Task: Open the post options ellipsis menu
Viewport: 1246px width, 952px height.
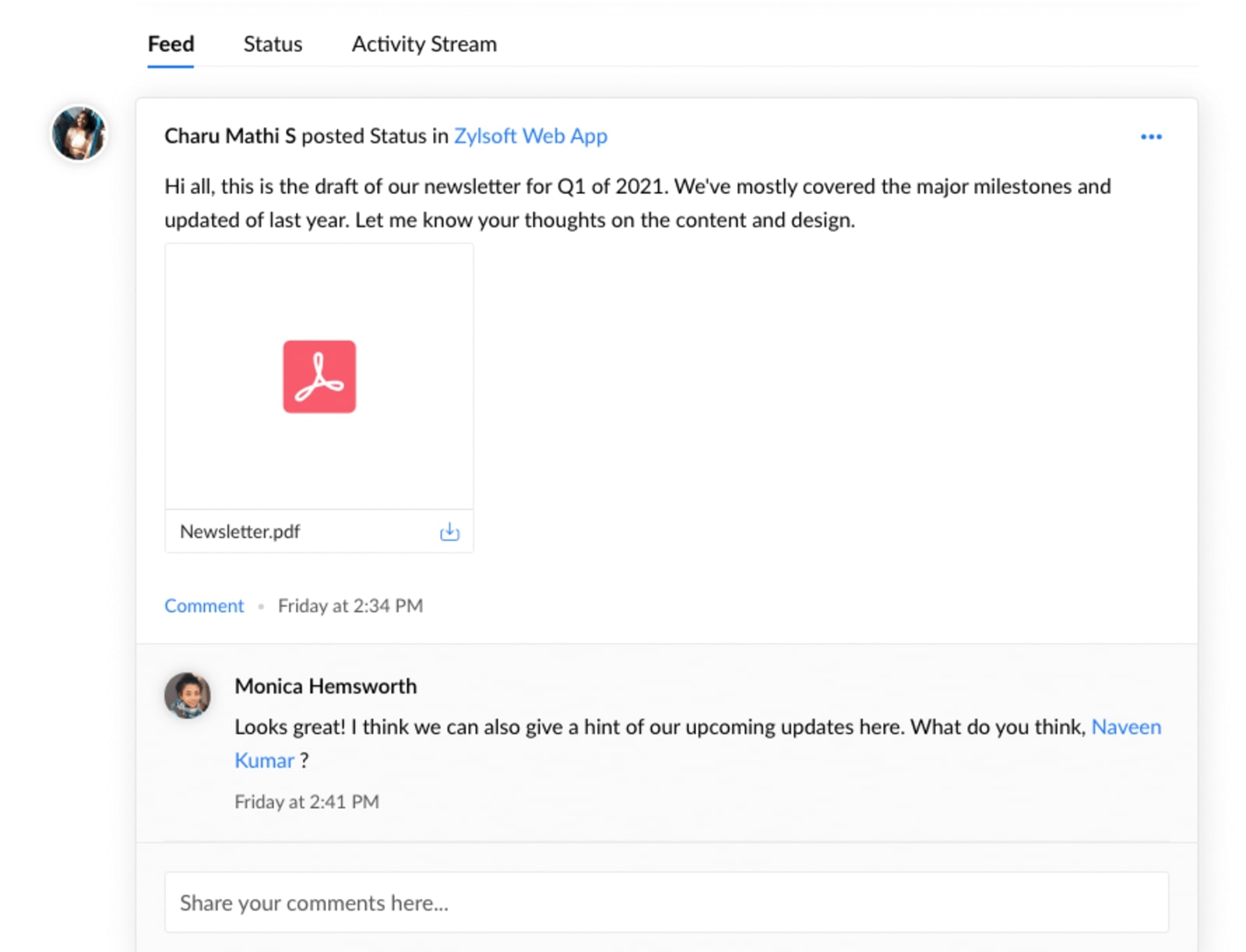Action: click(x=1151, y=136)
